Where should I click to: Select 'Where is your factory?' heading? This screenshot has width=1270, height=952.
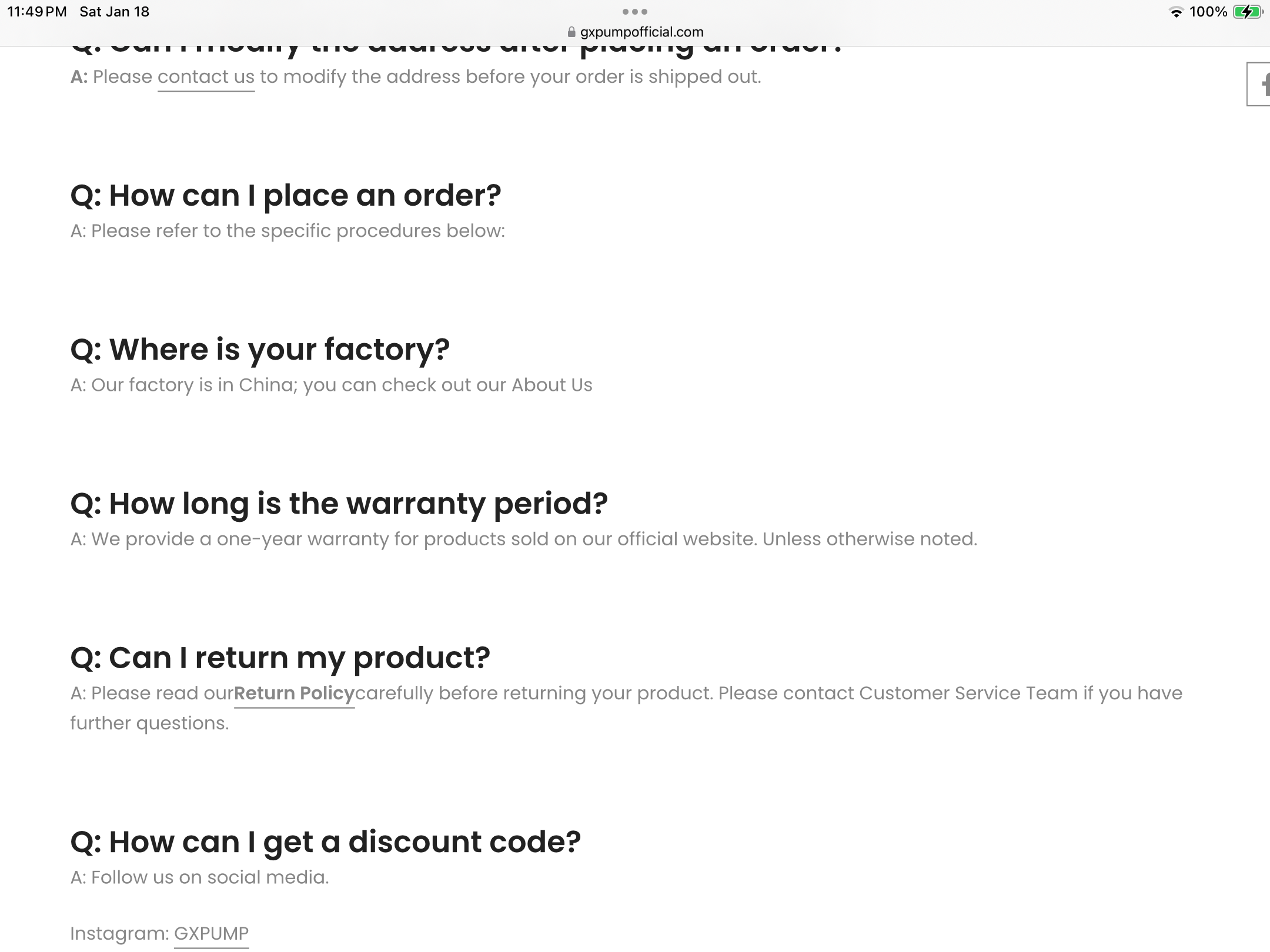[260, 350]
